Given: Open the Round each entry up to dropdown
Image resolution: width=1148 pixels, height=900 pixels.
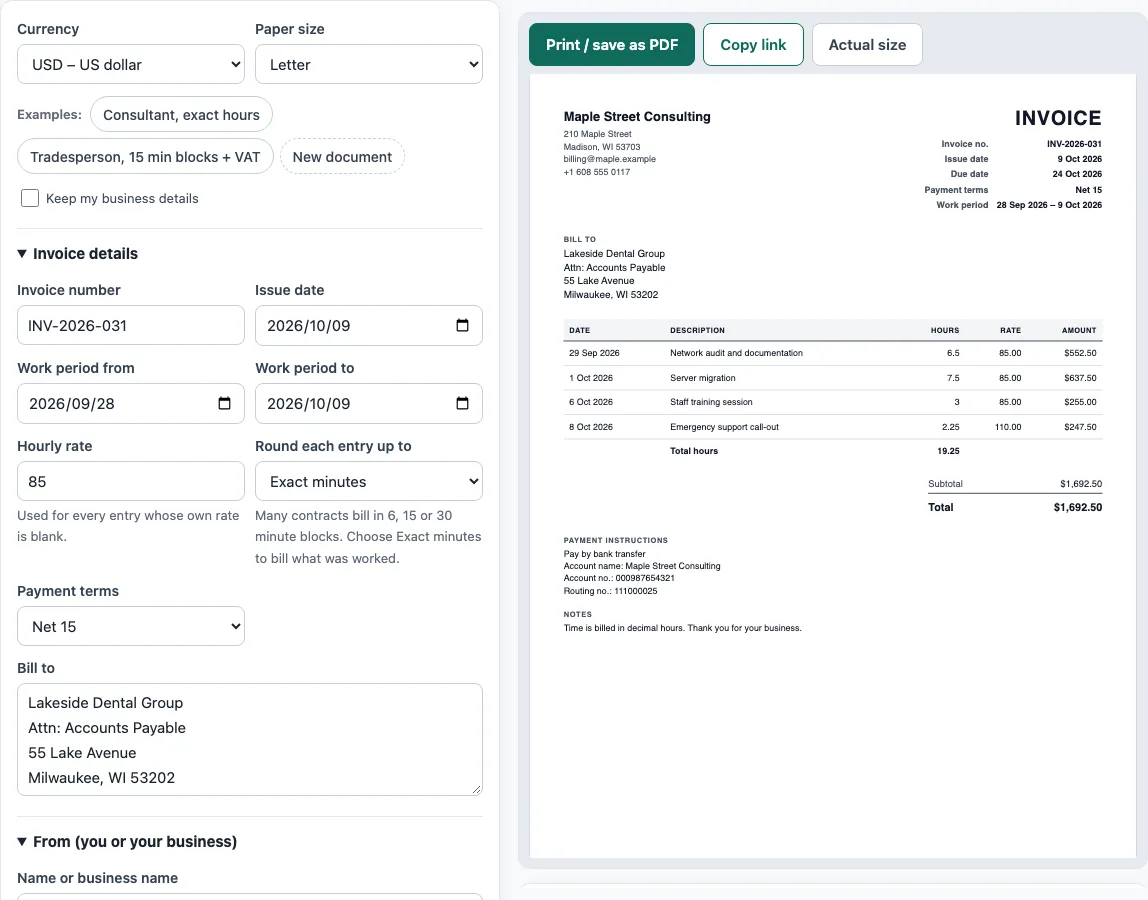Looking at the screenshot, I should (369, 481).
